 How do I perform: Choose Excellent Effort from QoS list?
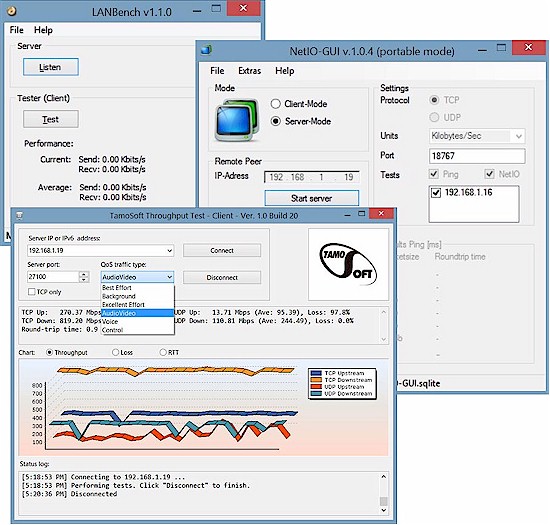click(x=137, y=305)
